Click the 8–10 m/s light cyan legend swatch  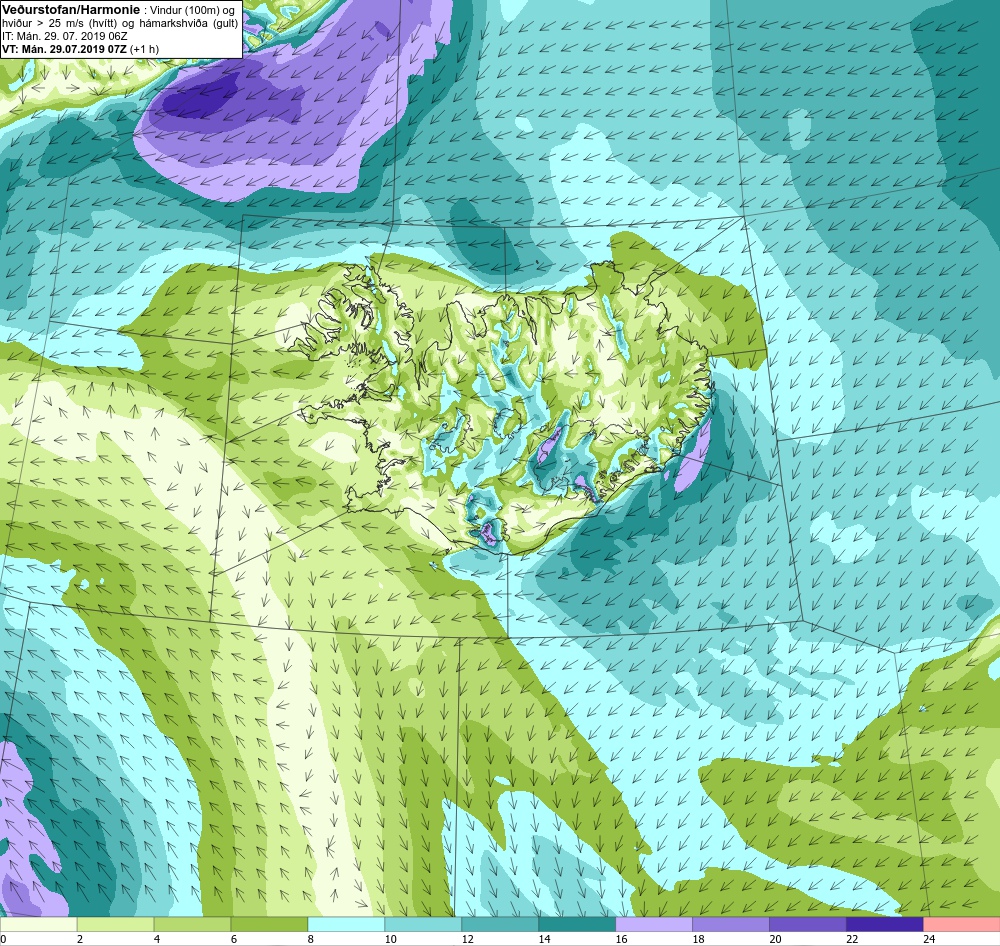(x=346, y=924)
